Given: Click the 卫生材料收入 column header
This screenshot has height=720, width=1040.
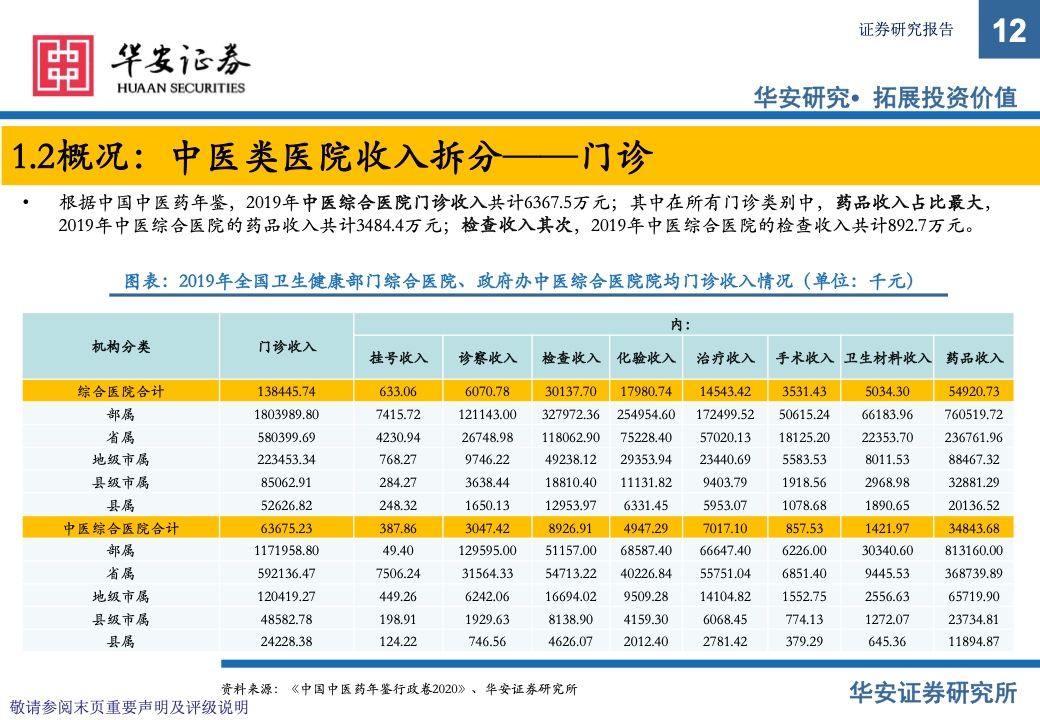Looking at the screenshot, I should pyautogui.click(x=887, y=358).
